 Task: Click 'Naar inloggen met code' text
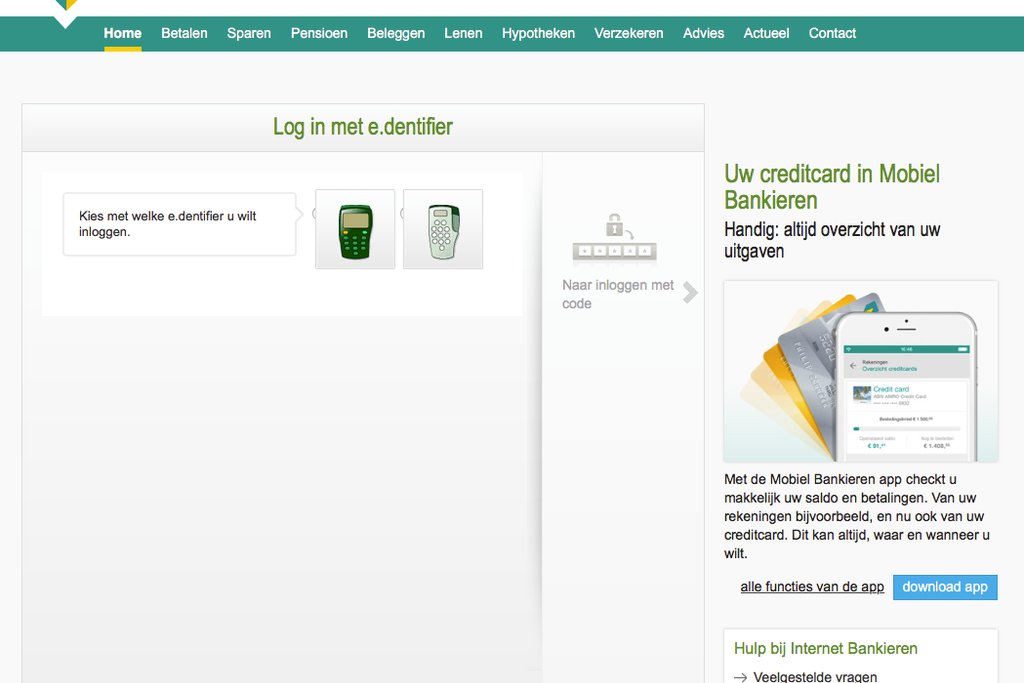pos(618,294)
